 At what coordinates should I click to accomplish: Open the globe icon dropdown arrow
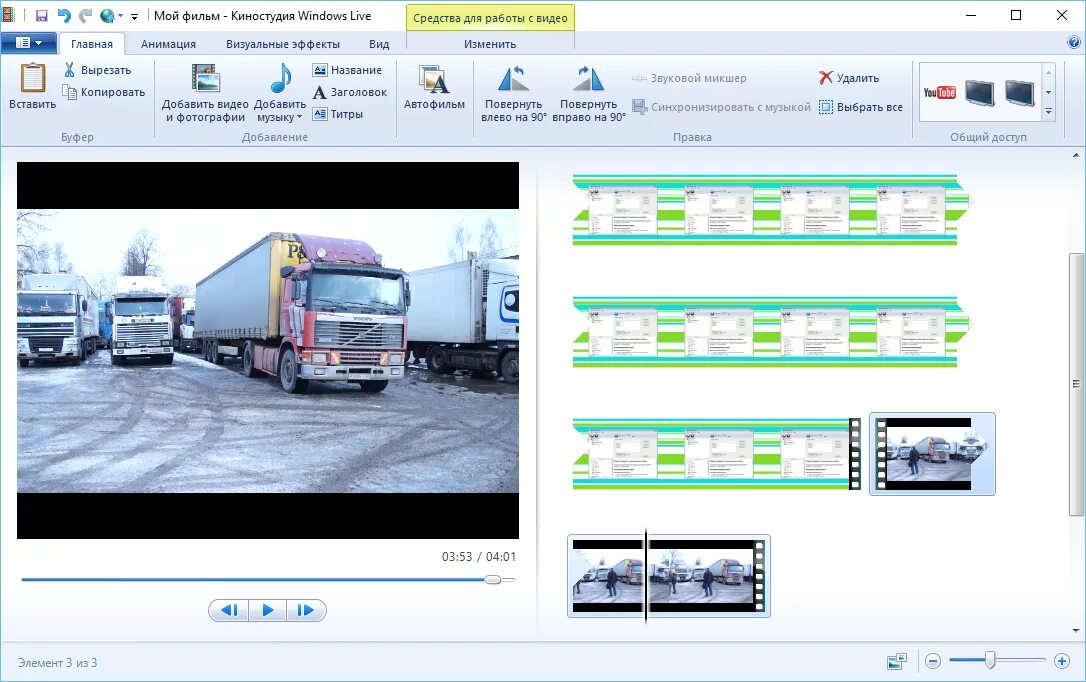point(121,16)
